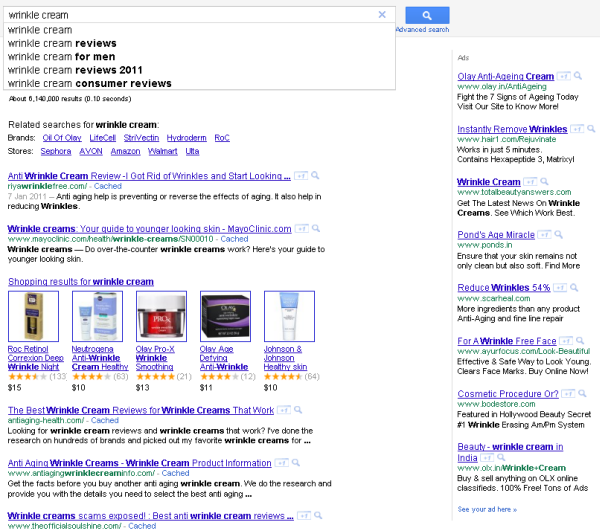
Task: Clear the search box with the X
Action: 382,15
